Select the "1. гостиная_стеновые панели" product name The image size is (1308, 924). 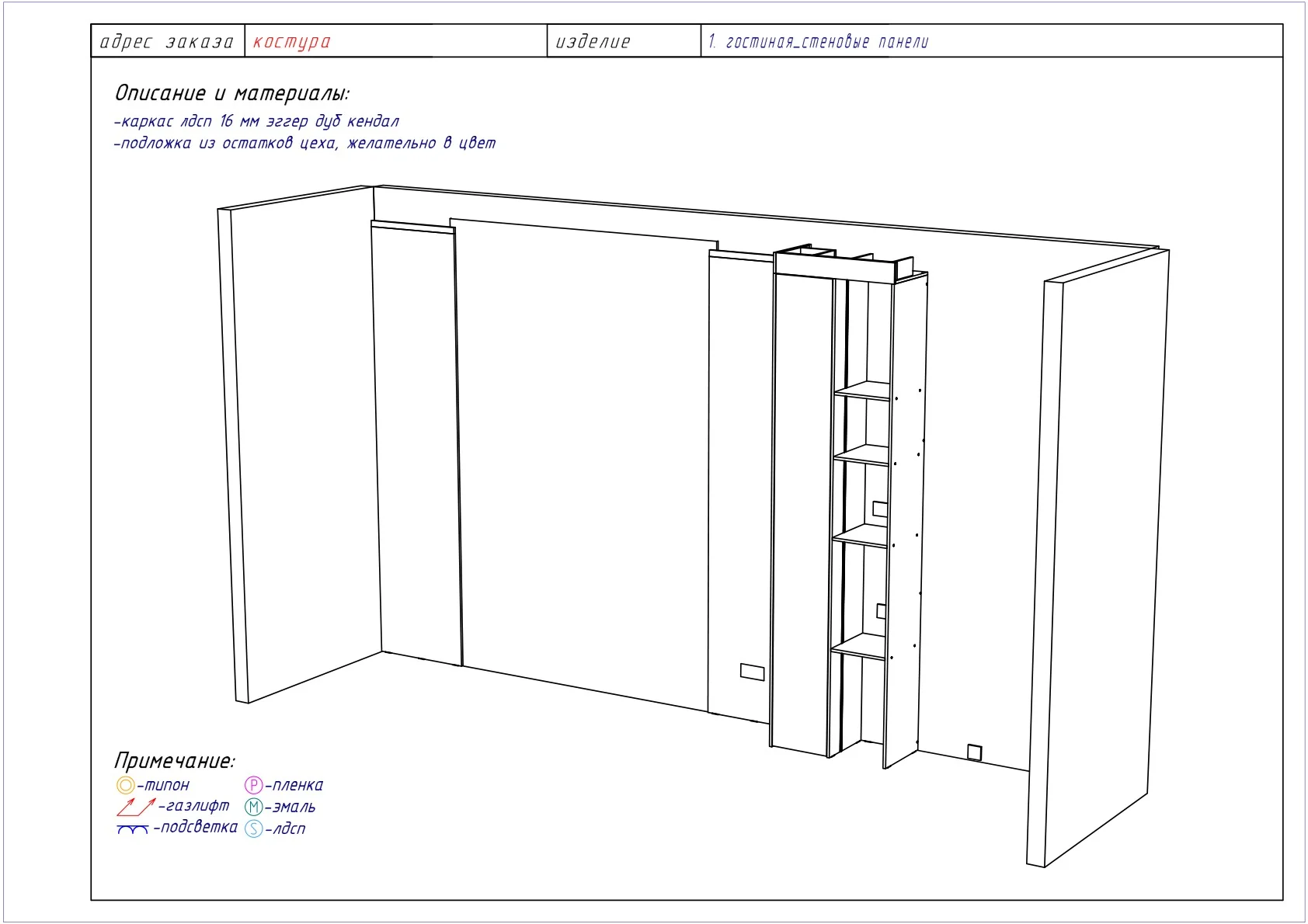(x=818, y=42)
